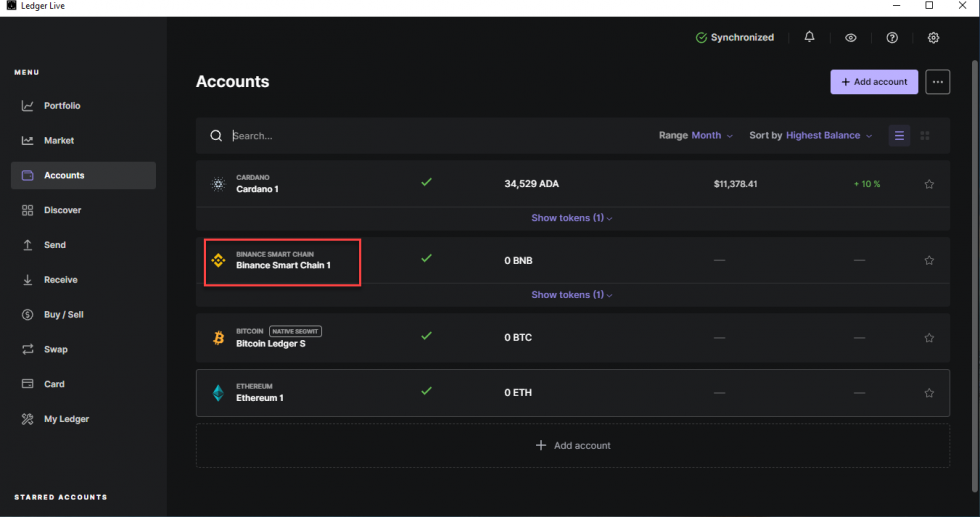The image size is (980, 517).
Task: Open the settings gear icon
Action: 933,38
